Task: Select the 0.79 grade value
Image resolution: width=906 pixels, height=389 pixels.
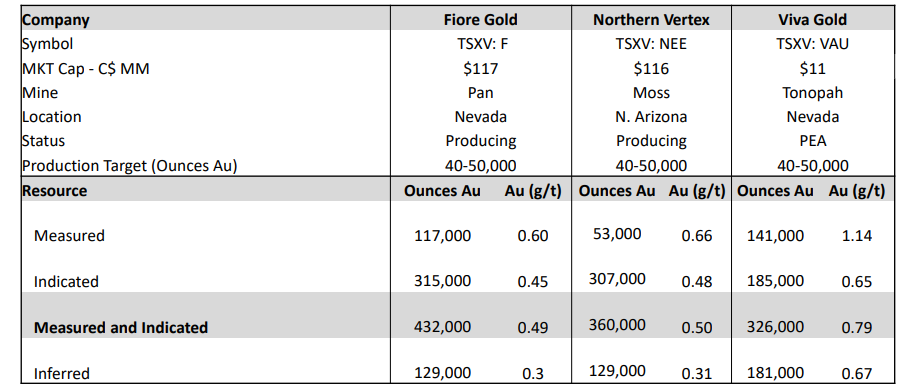Action: (857, 328)
